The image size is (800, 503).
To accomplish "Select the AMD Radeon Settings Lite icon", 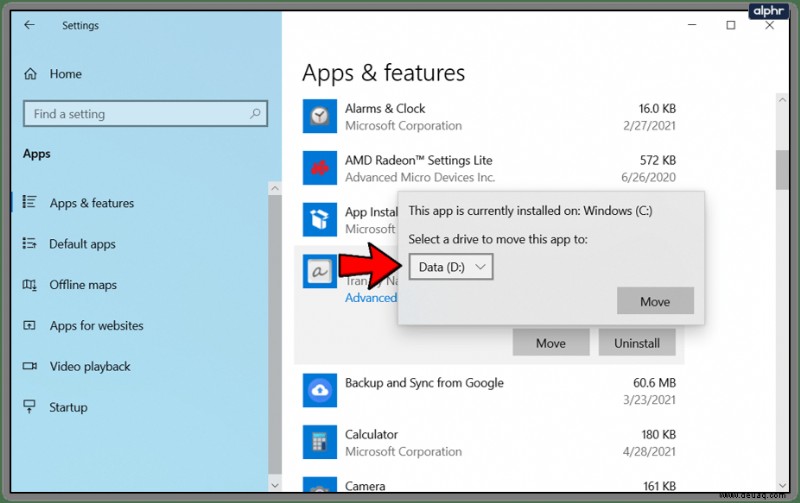I will (319, 168).
